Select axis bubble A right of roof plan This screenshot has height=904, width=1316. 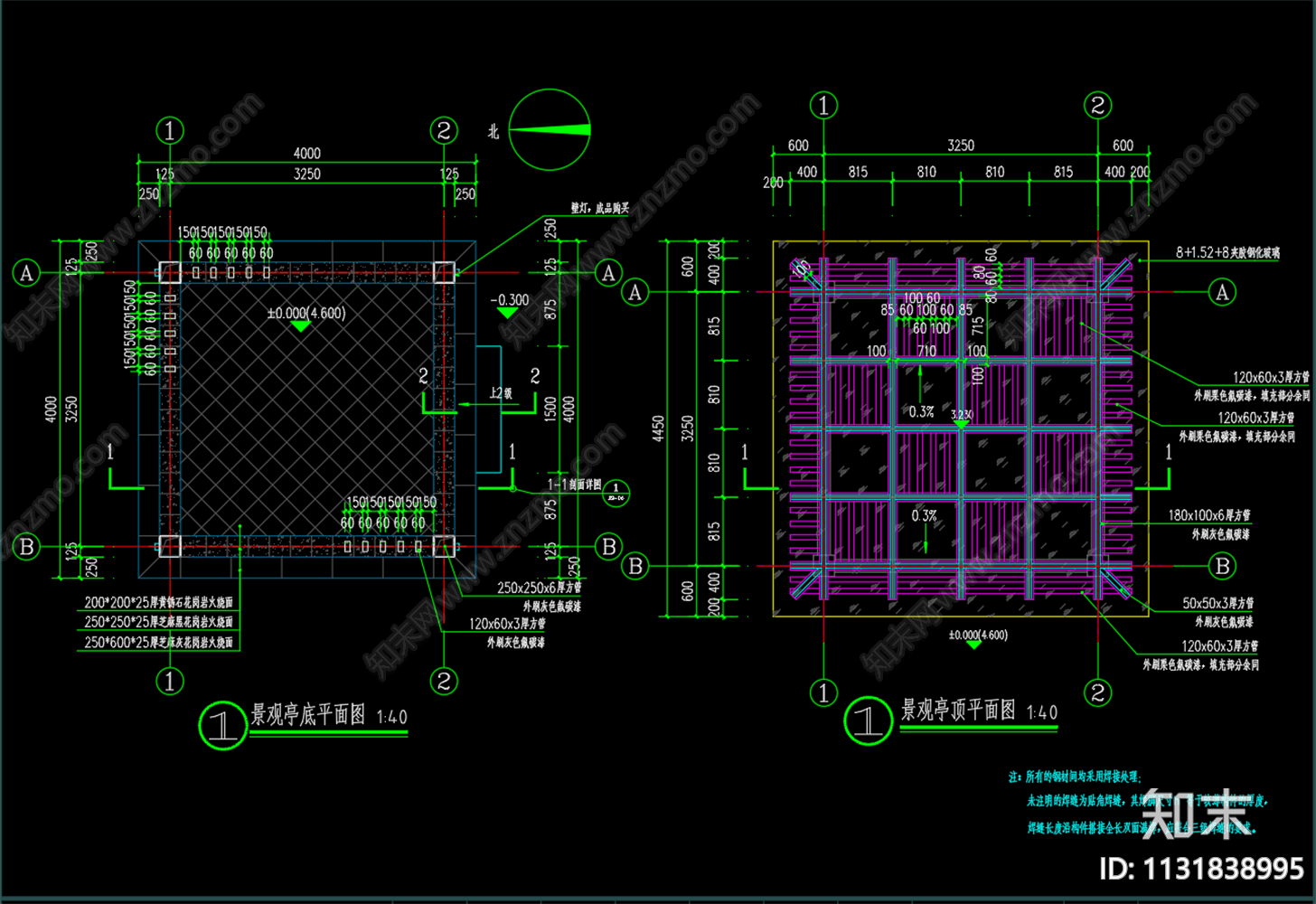1222,292
